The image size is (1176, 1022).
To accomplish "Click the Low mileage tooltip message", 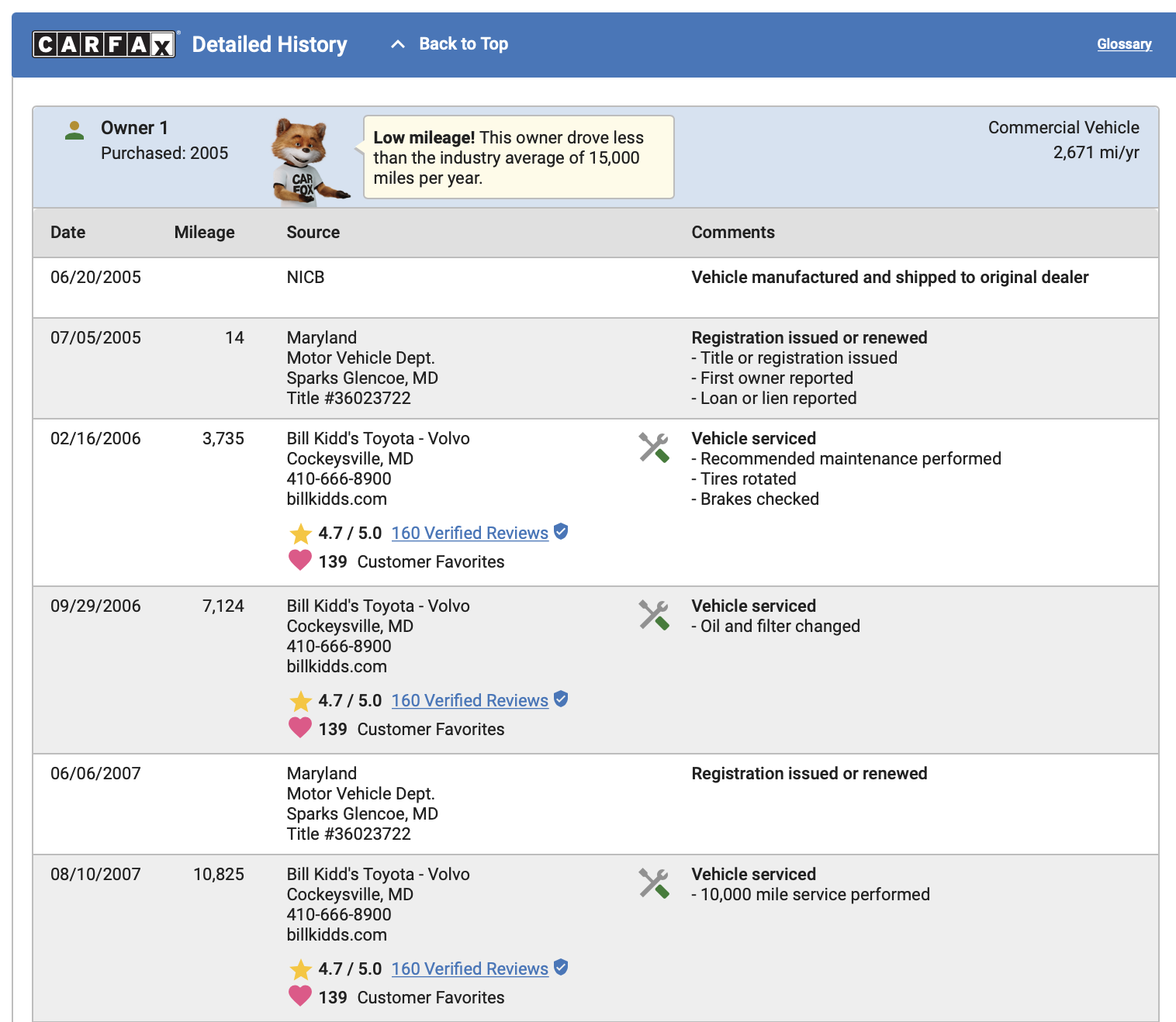I will coord(518,157).
